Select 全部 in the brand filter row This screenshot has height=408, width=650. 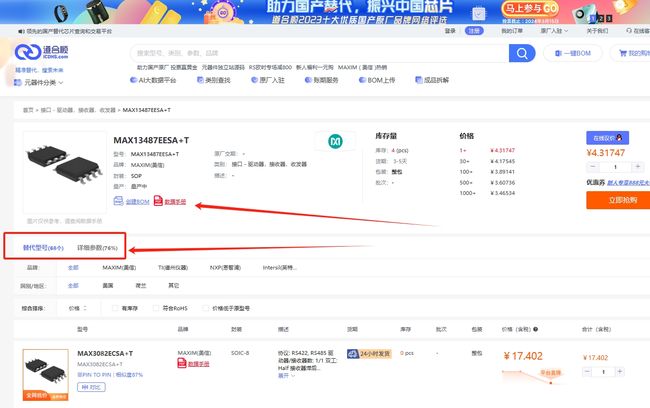click(x=73, y=267)
